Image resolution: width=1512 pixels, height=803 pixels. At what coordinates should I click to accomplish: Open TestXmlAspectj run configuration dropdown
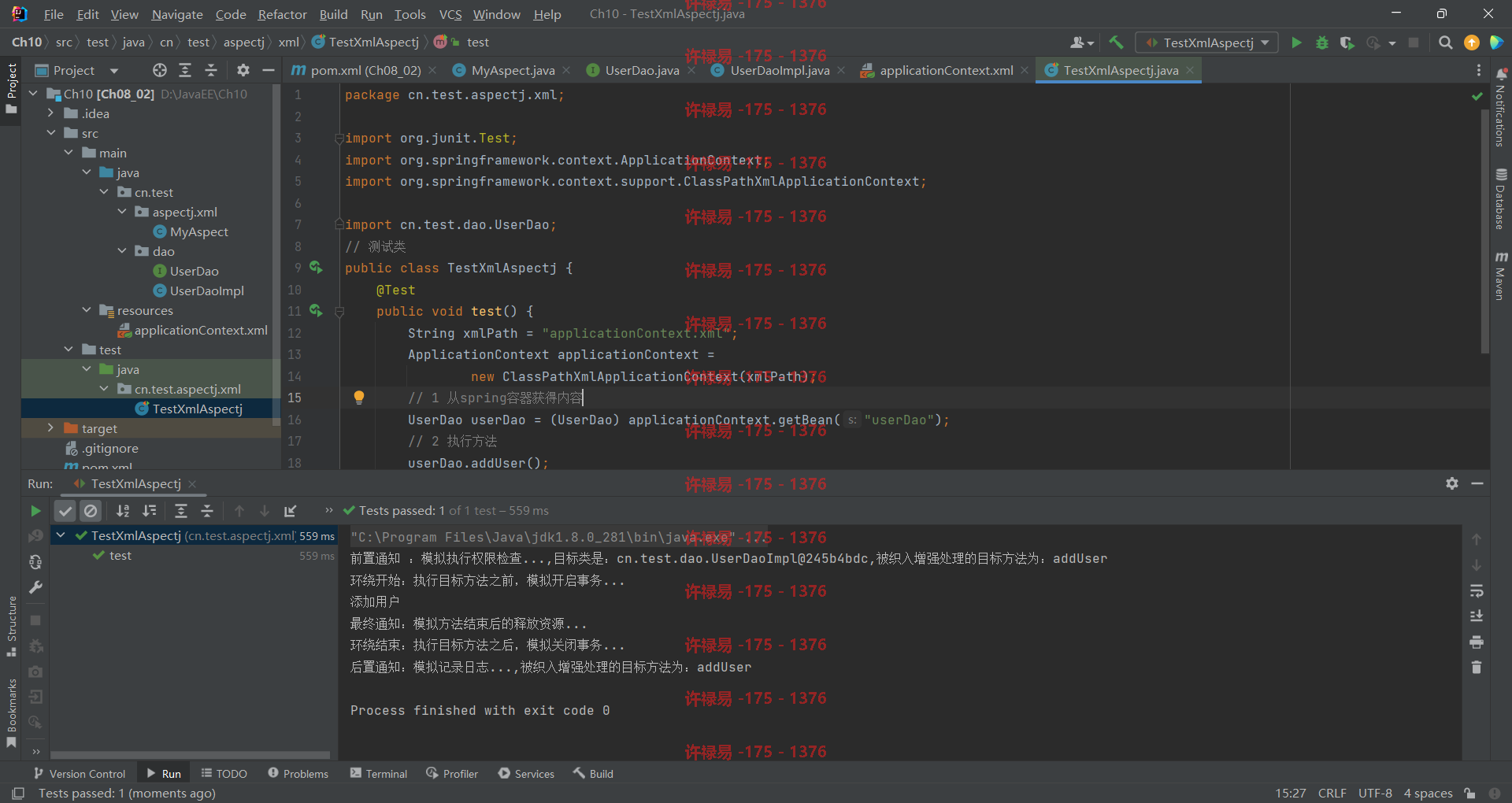1206,43
